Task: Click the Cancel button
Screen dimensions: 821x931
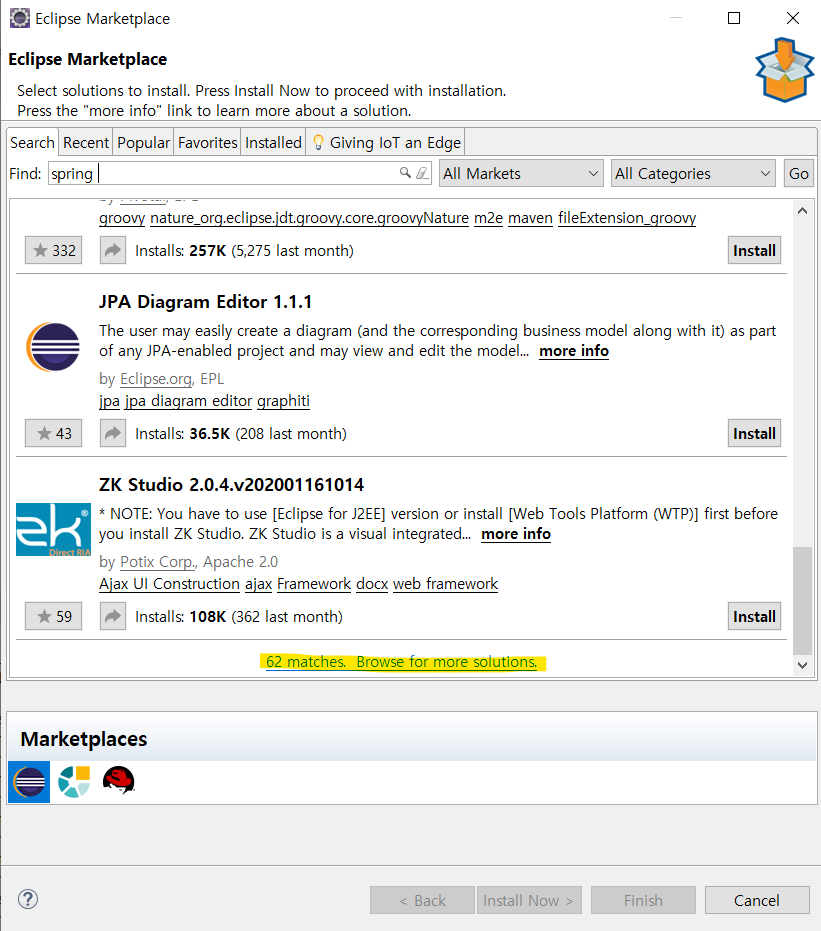Action: click(x=757, y=900)
